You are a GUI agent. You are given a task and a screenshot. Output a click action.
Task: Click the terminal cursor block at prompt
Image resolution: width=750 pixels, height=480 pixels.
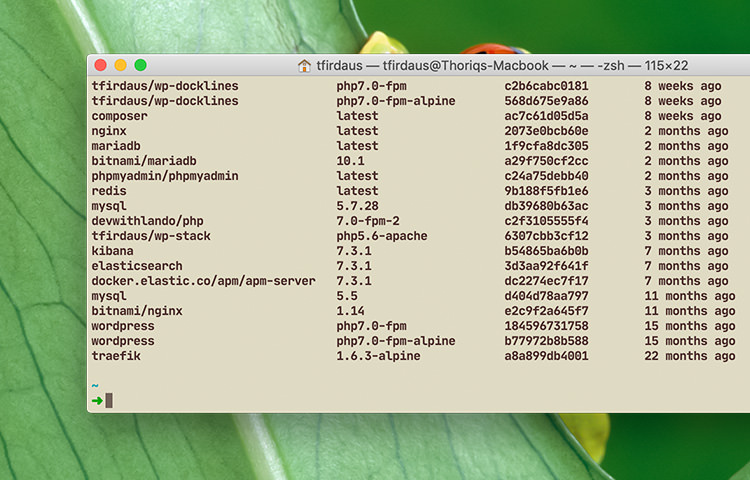tap(109, 401)
